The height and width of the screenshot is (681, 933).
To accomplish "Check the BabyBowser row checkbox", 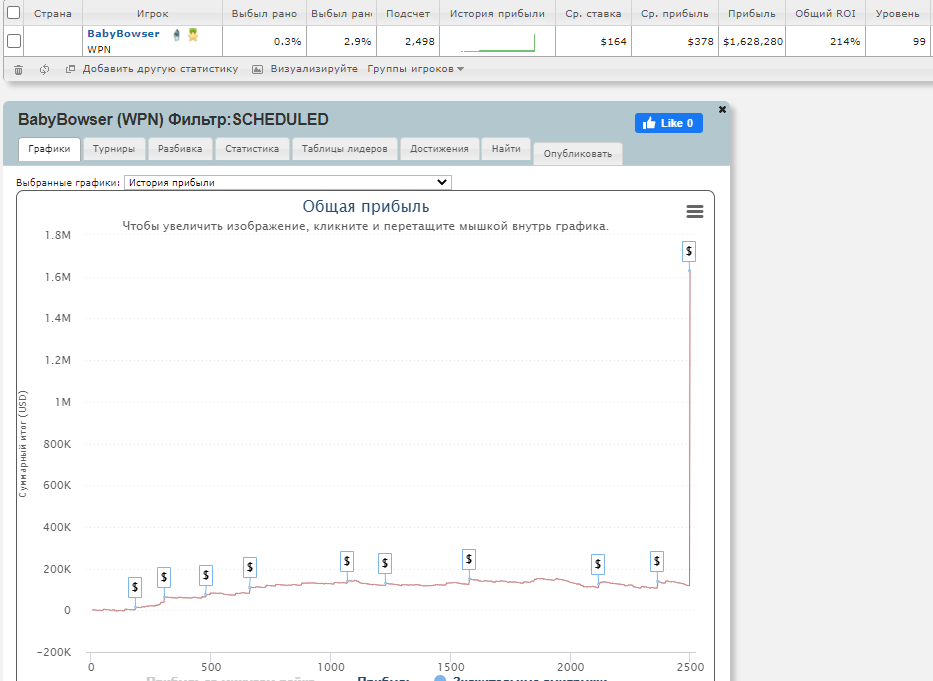I will [14, 41].
